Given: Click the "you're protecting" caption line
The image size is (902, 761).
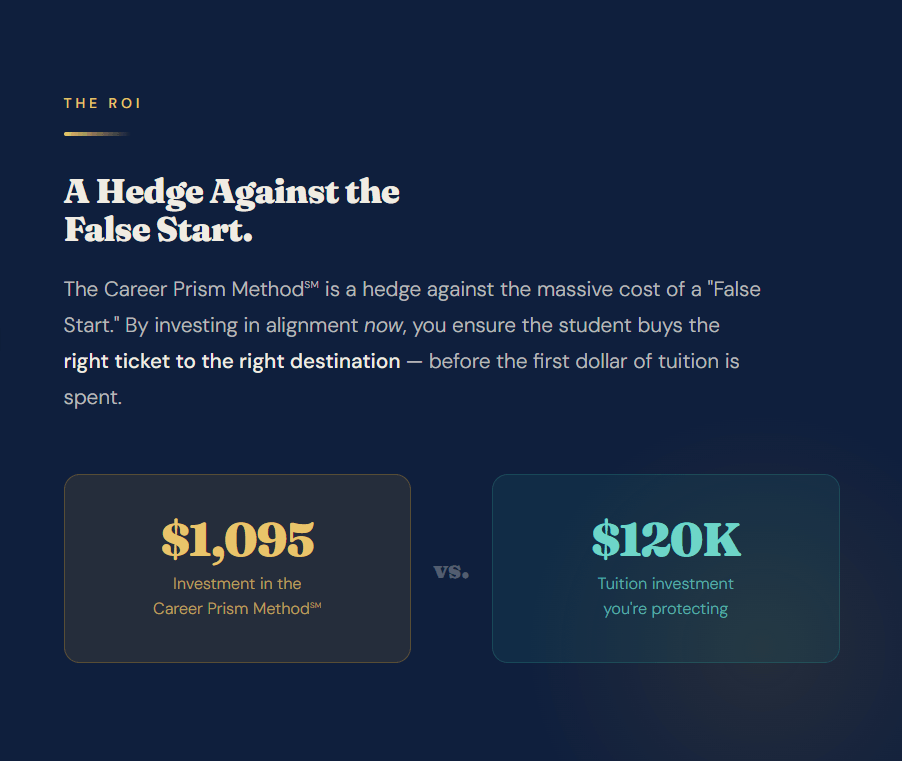Looking at the screenshot, I should [x=666, y=608].
